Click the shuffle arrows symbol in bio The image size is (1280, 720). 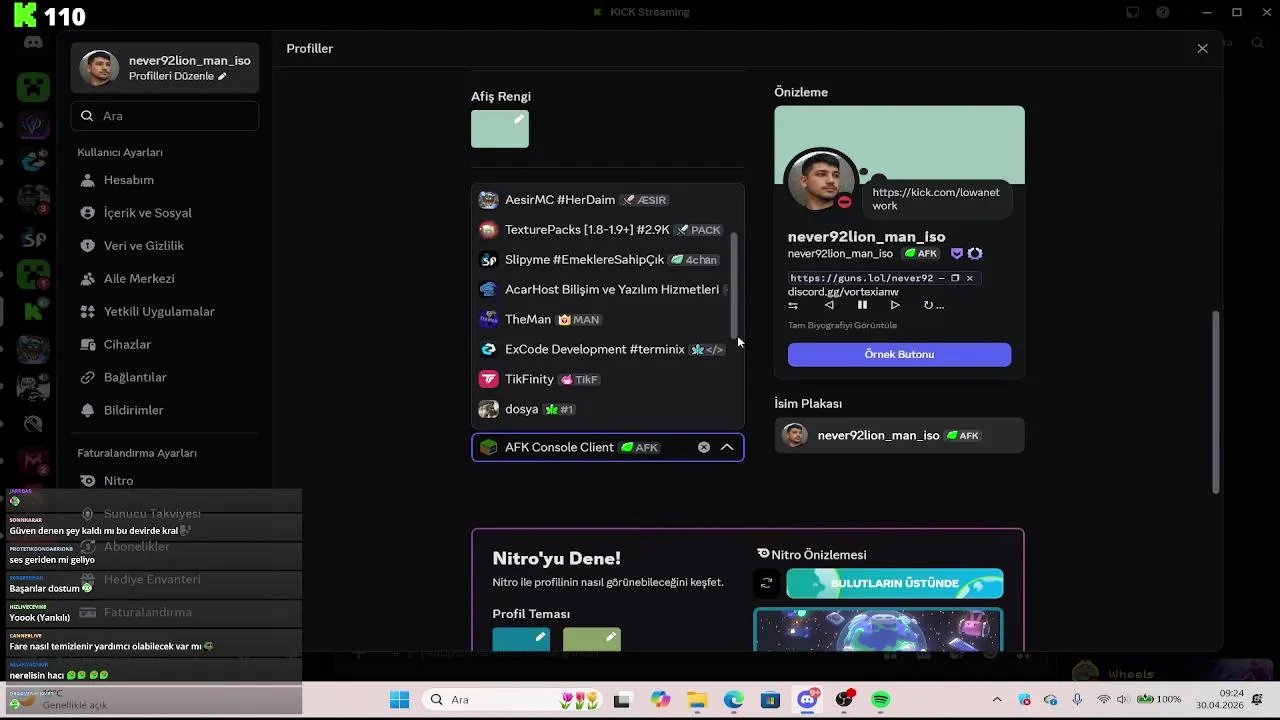(793, 305)
